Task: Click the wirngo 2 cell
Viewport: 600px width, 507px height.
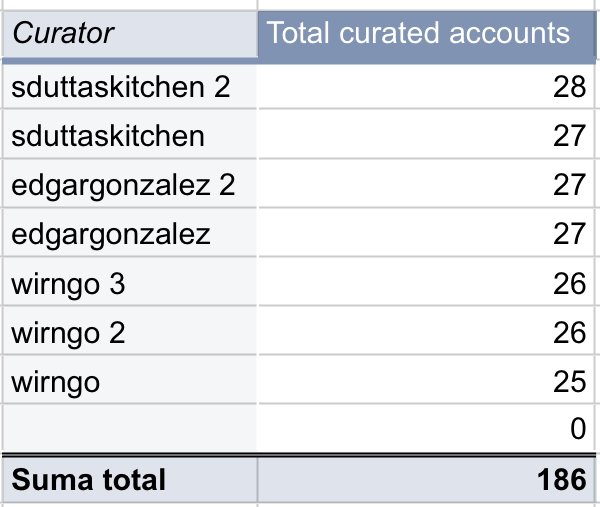Action: (x=130, y=331)
